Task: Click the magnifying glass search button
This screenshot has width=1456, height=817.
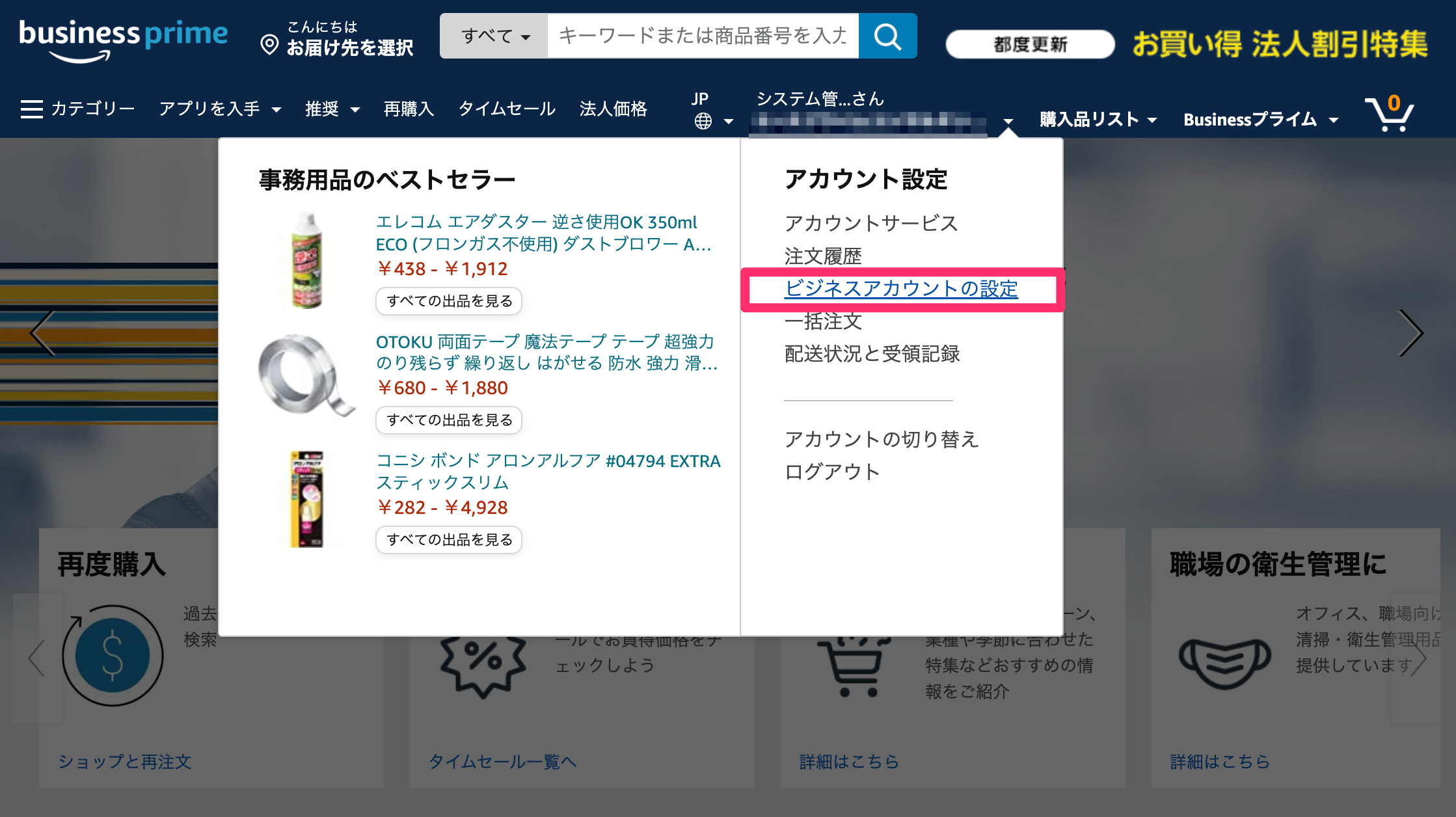Action: click(887, 36)
